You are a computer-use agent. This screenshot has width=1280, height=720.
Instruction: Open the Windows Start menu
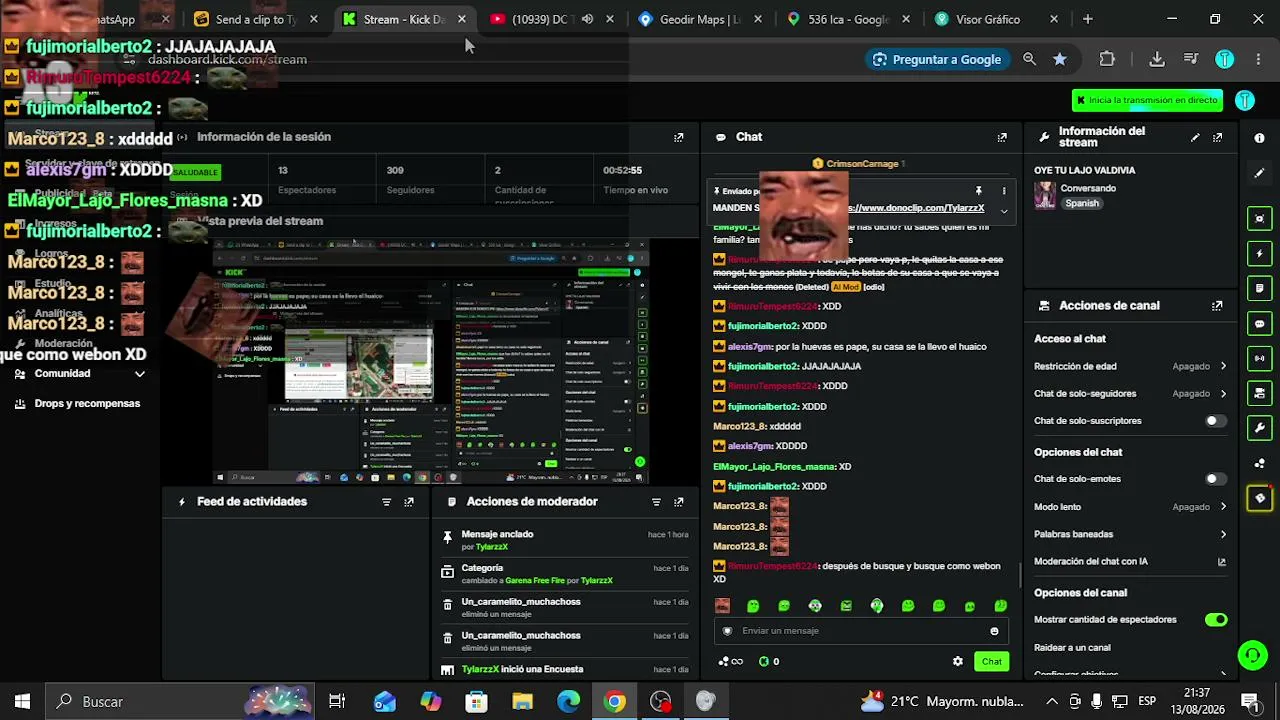[22, 701]
